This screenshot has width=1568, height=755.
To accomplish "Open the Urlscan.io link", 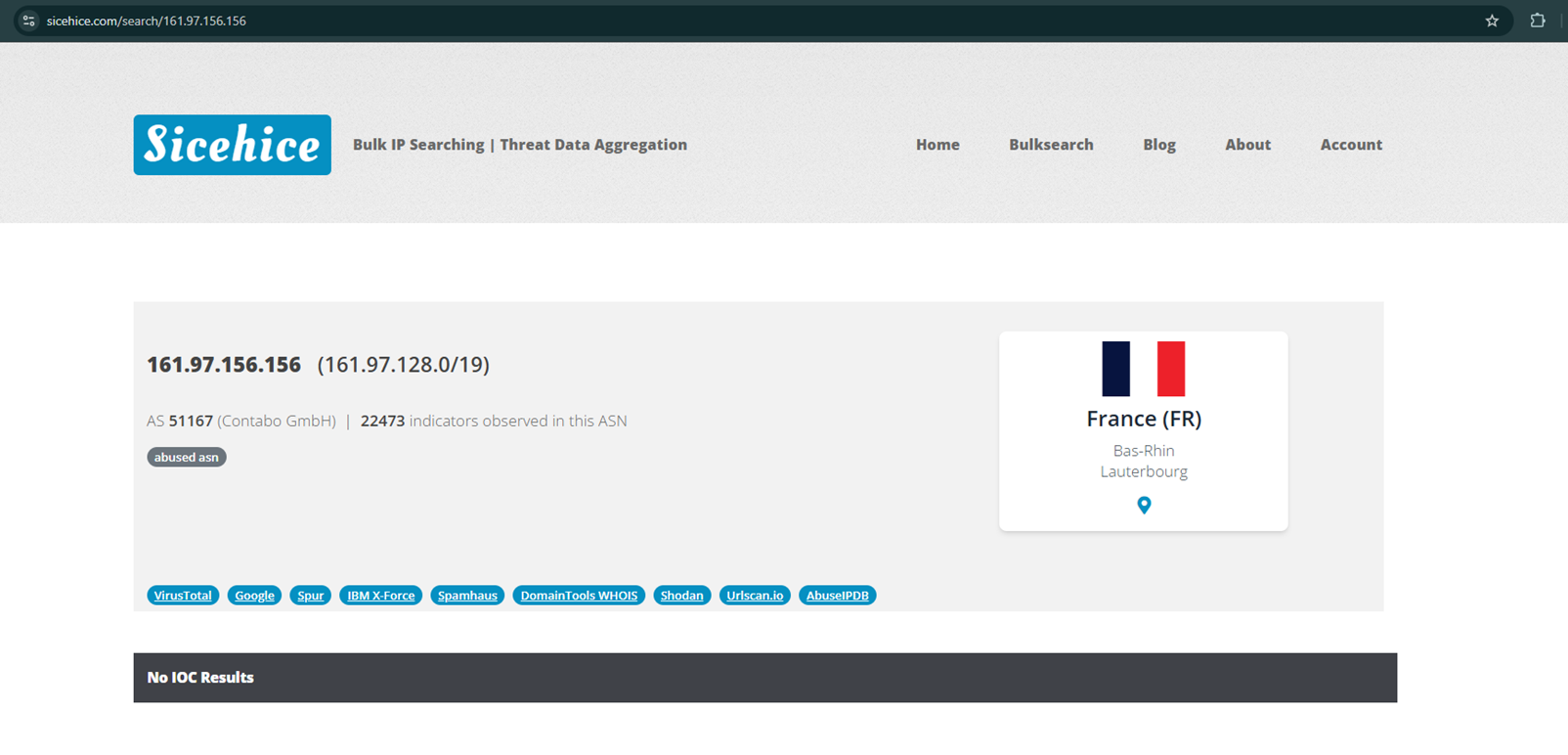I will coord(755,596).
